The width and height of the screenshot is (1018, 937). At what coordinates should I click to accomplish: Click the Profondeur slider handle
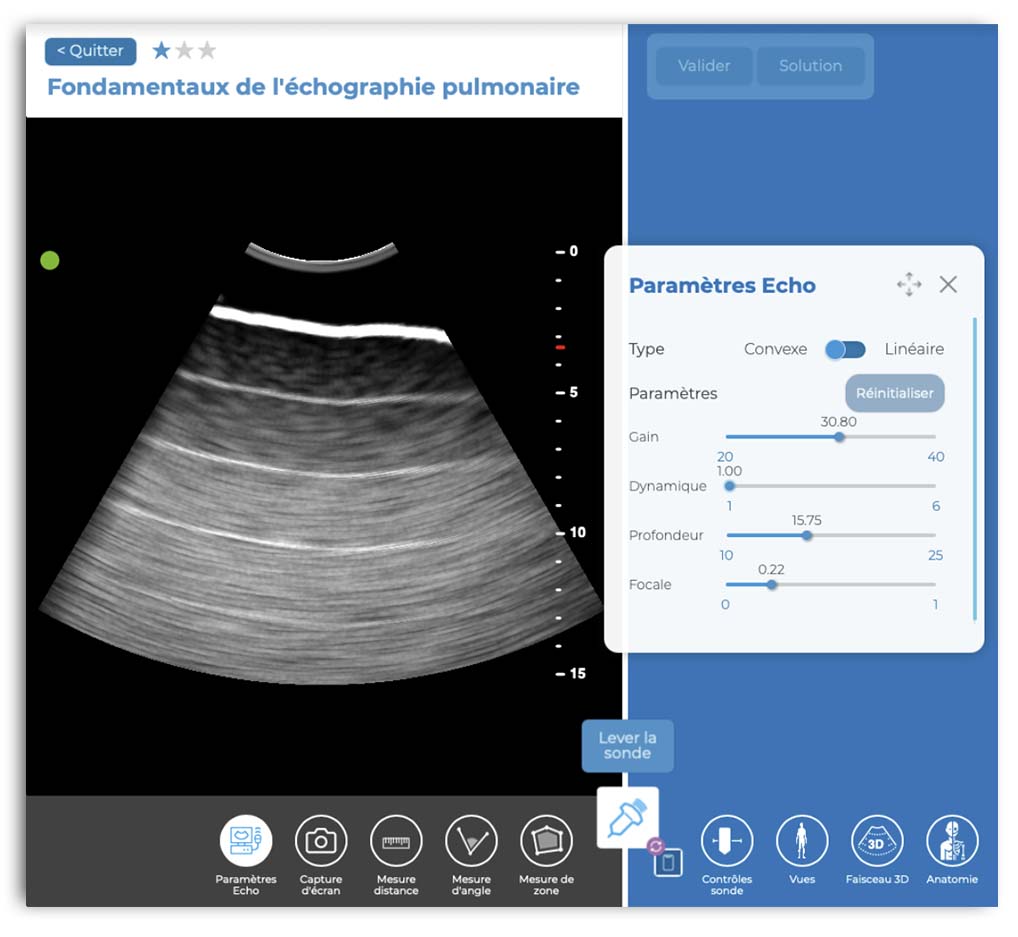pos(807,535)
